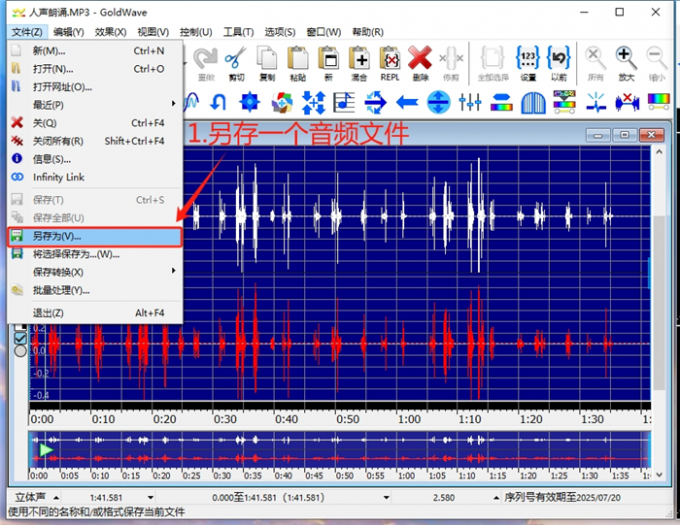Choose Infinity Link menu entry
This screenshot has width=680, height=525.
(95, 177)
